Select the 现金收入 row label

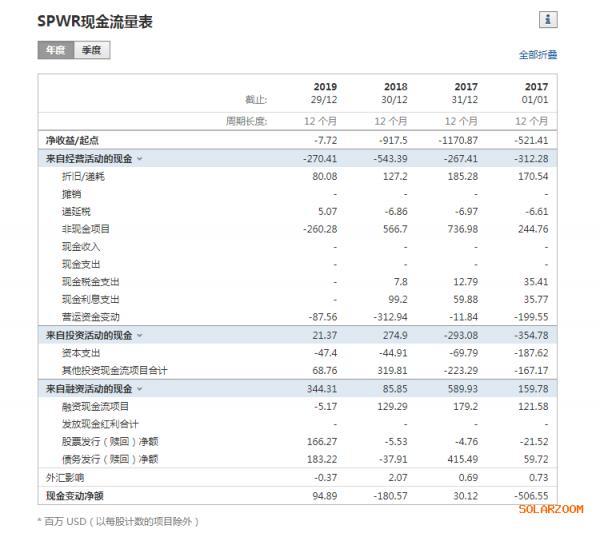(x=81, y=247)
